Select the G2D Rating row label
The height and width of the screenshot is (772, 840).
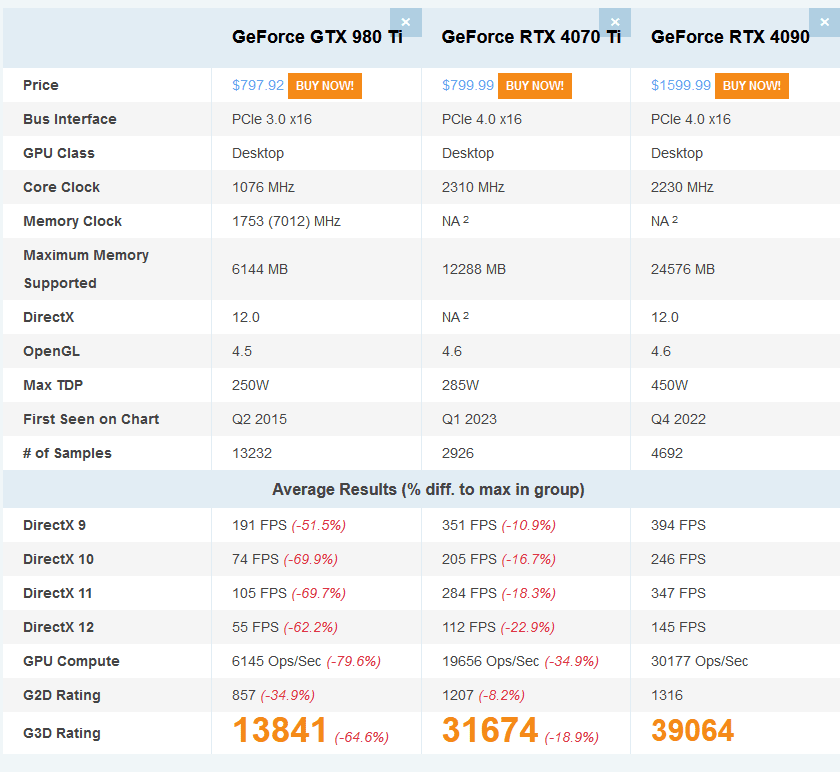62,695
